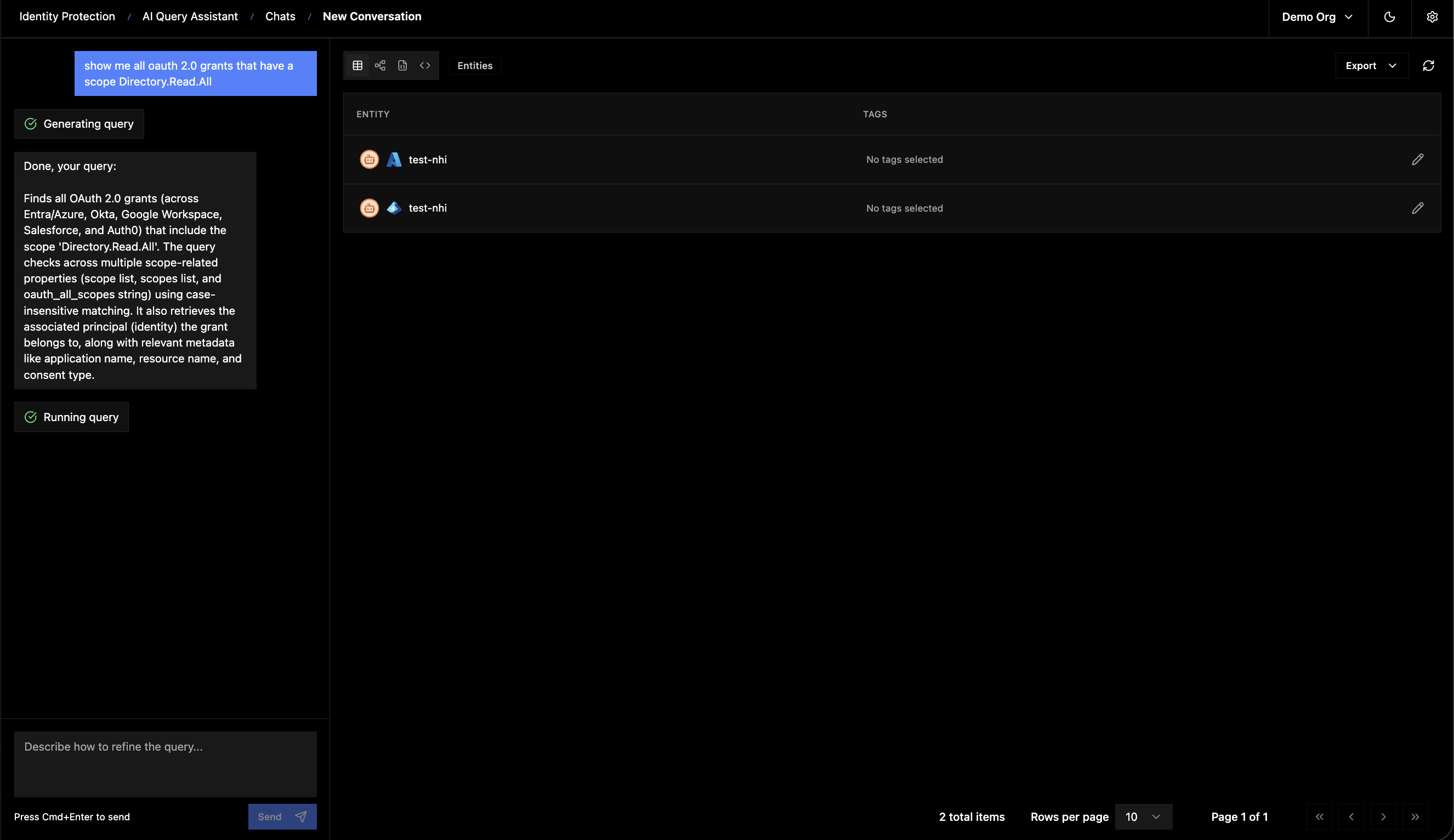Viewport: 1454px width, 840px height.
Task: Click Generating query status indicator
Action: coord(78,123)
